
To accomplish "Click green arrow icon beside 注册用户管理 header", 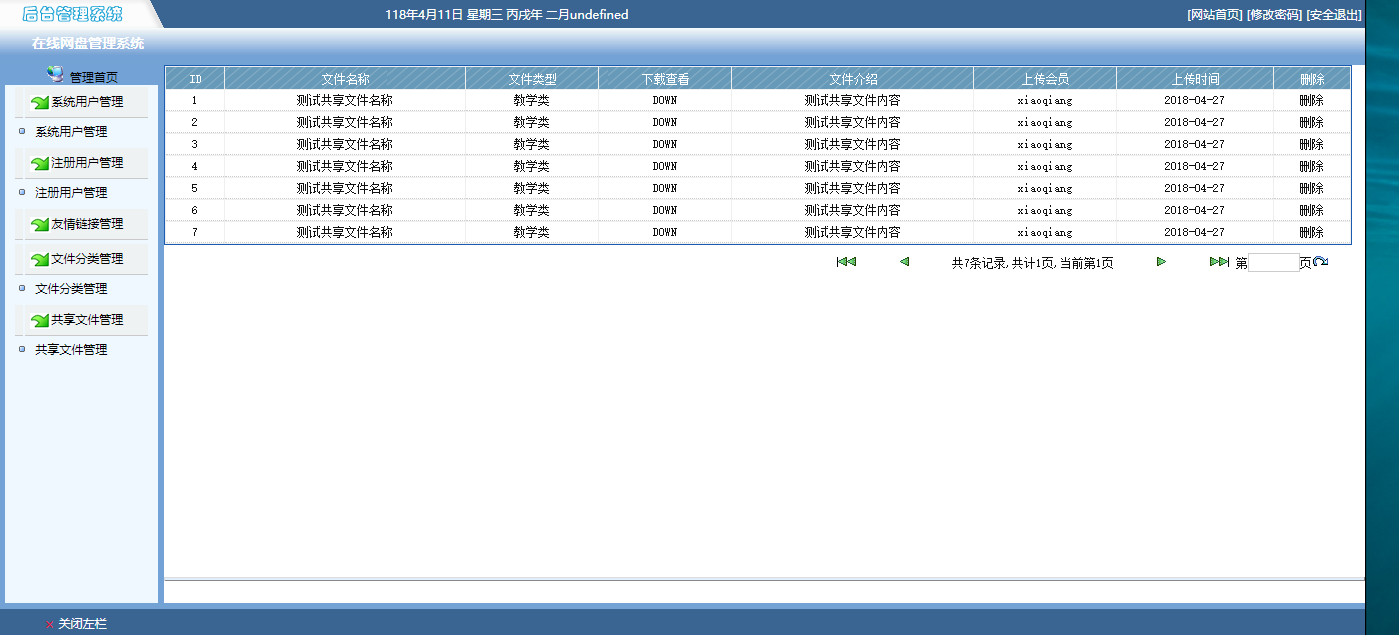I will click(x=40, y=163).
